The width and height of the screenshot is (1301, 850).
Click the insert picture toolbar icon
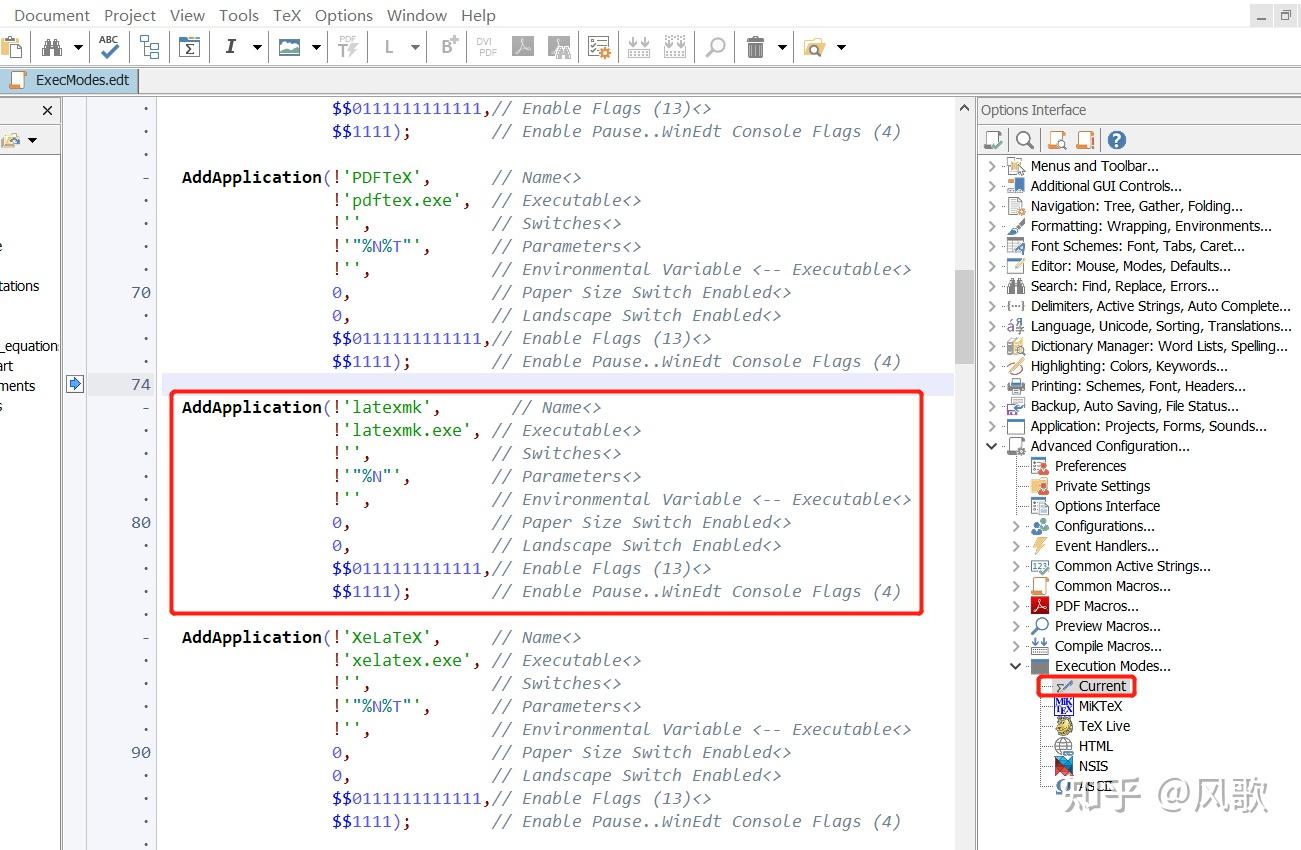(290, 47)
